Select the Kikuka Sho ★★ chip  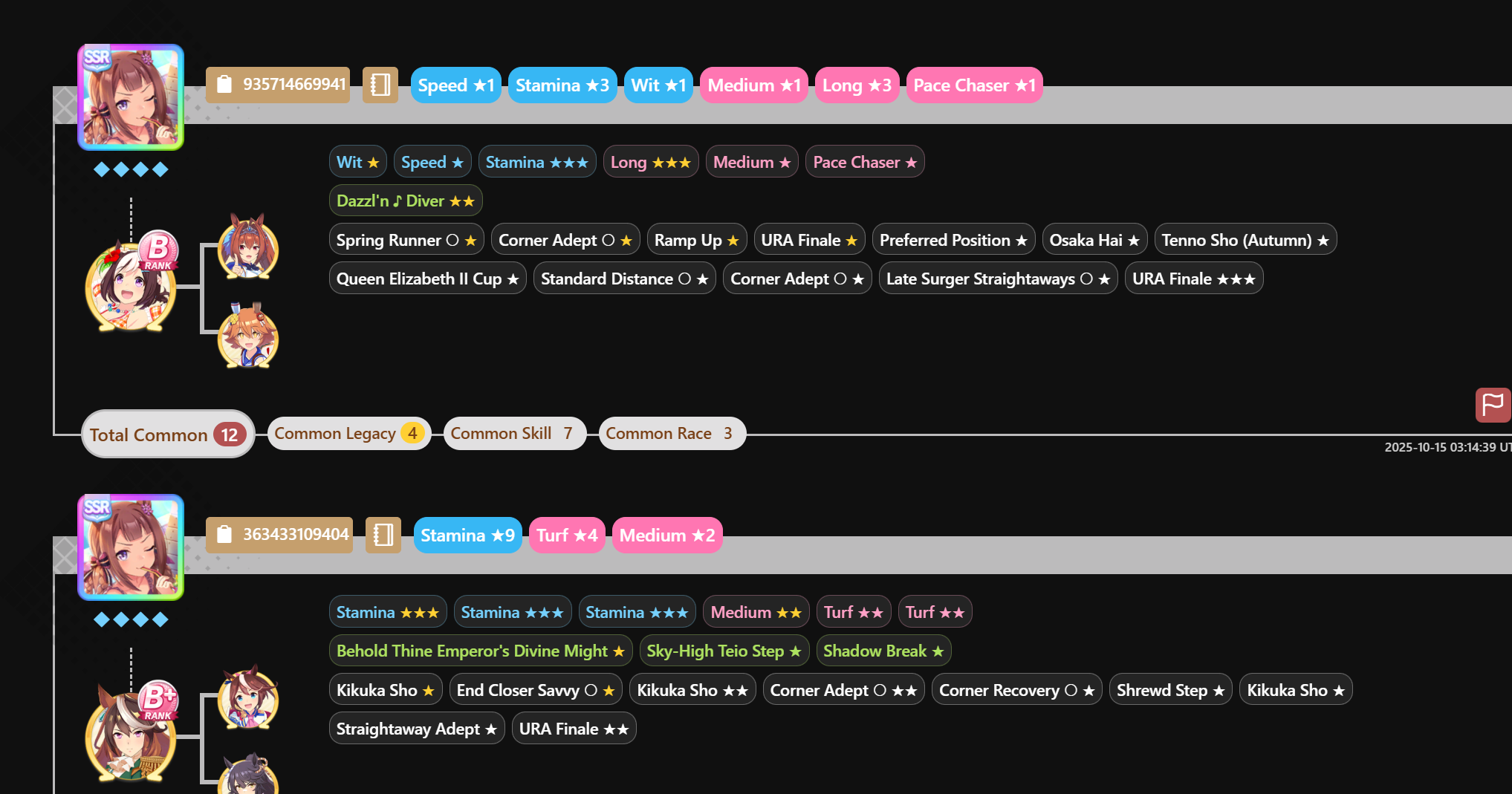coord(692,690)
